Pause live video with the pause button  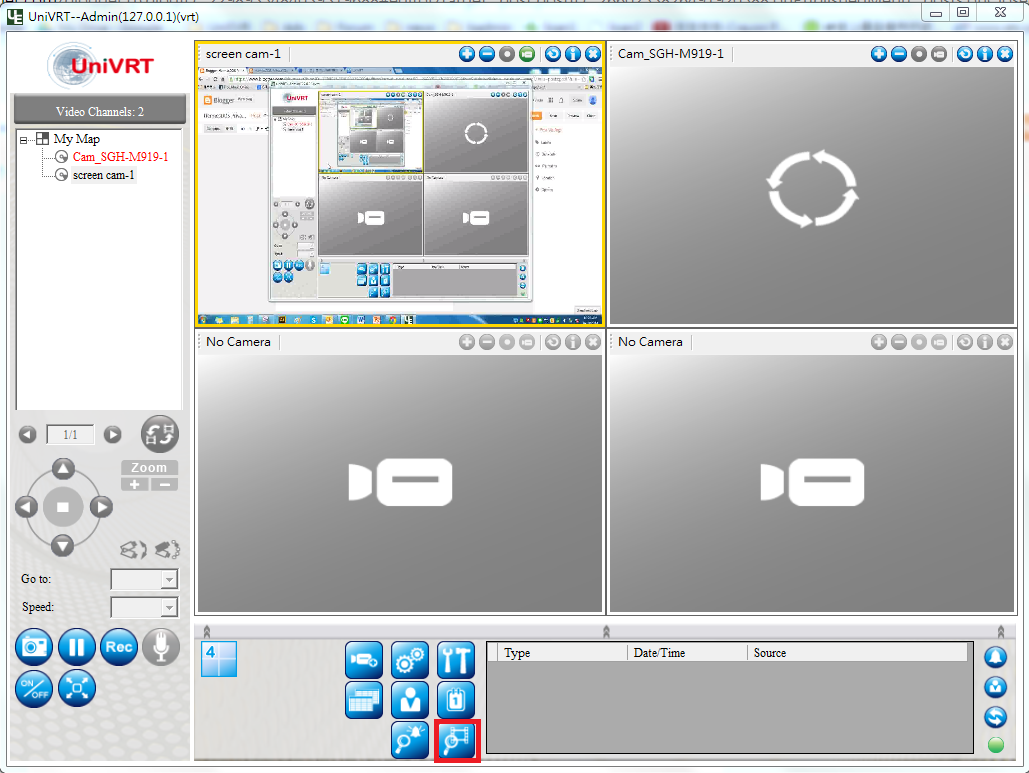(x=77, y=647)
